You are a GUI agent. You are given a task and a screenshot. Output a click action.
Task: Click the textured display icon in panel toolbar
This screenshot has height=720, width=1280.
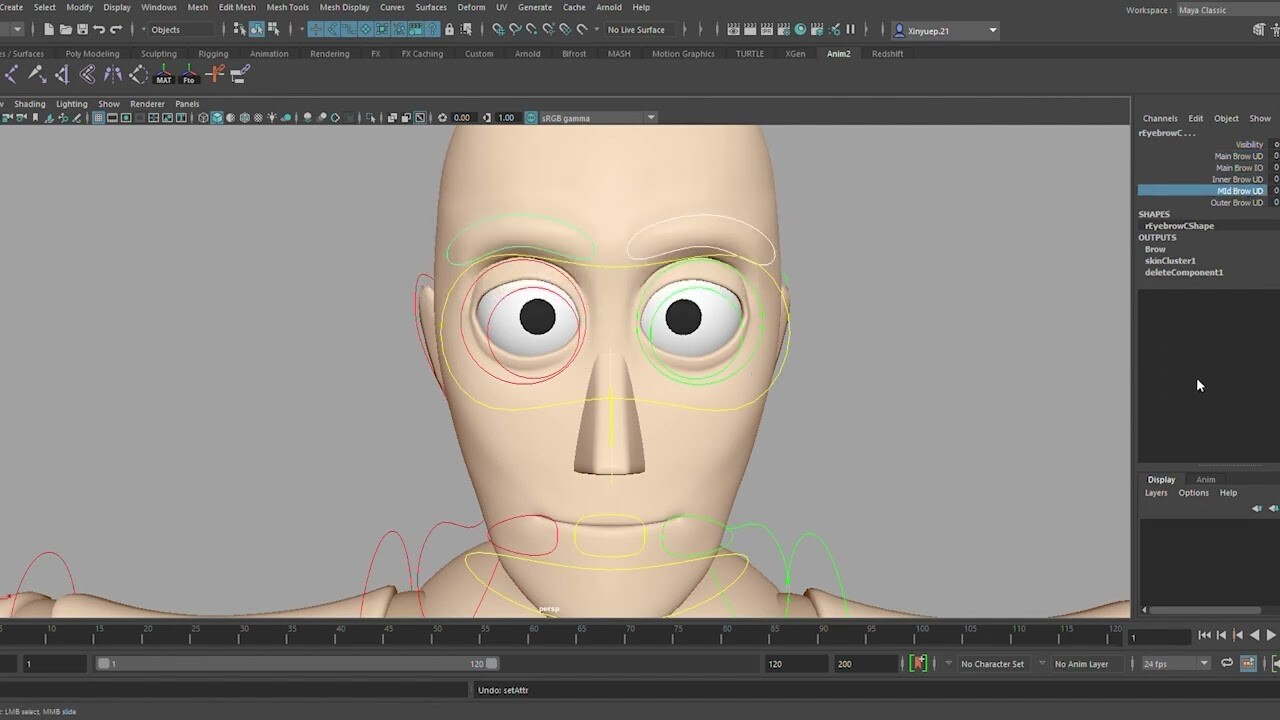pyautogui.click(x=245, y=117)
